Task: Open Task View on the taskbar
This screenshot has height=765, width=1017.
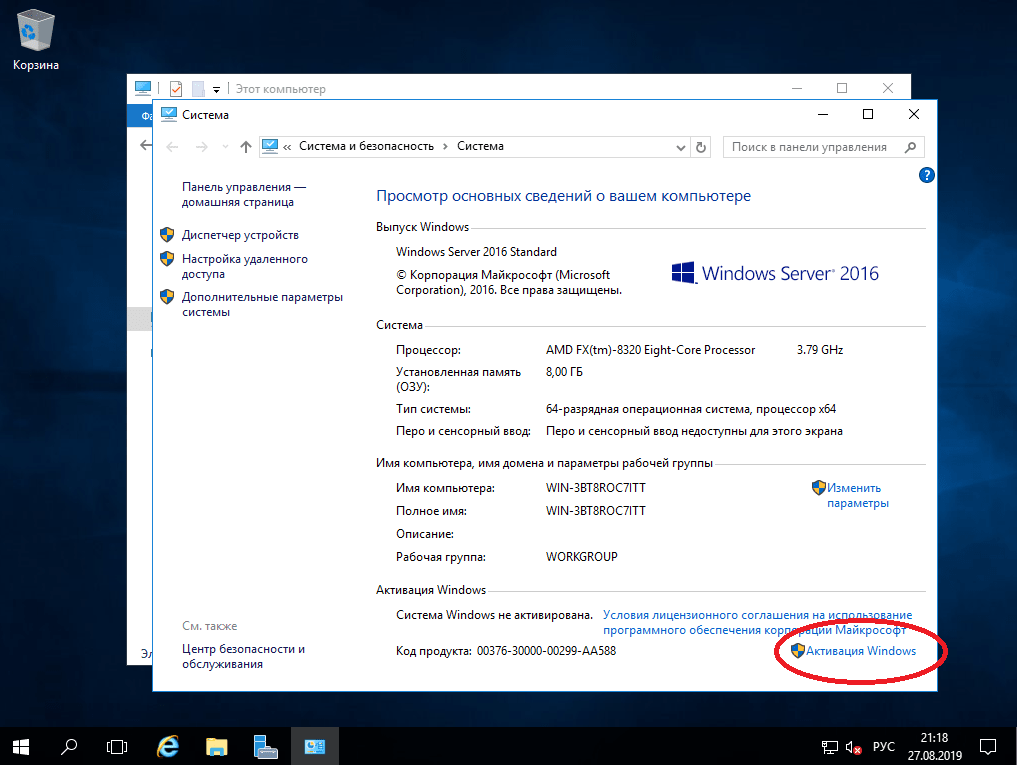Action: (x=118, y=745)
